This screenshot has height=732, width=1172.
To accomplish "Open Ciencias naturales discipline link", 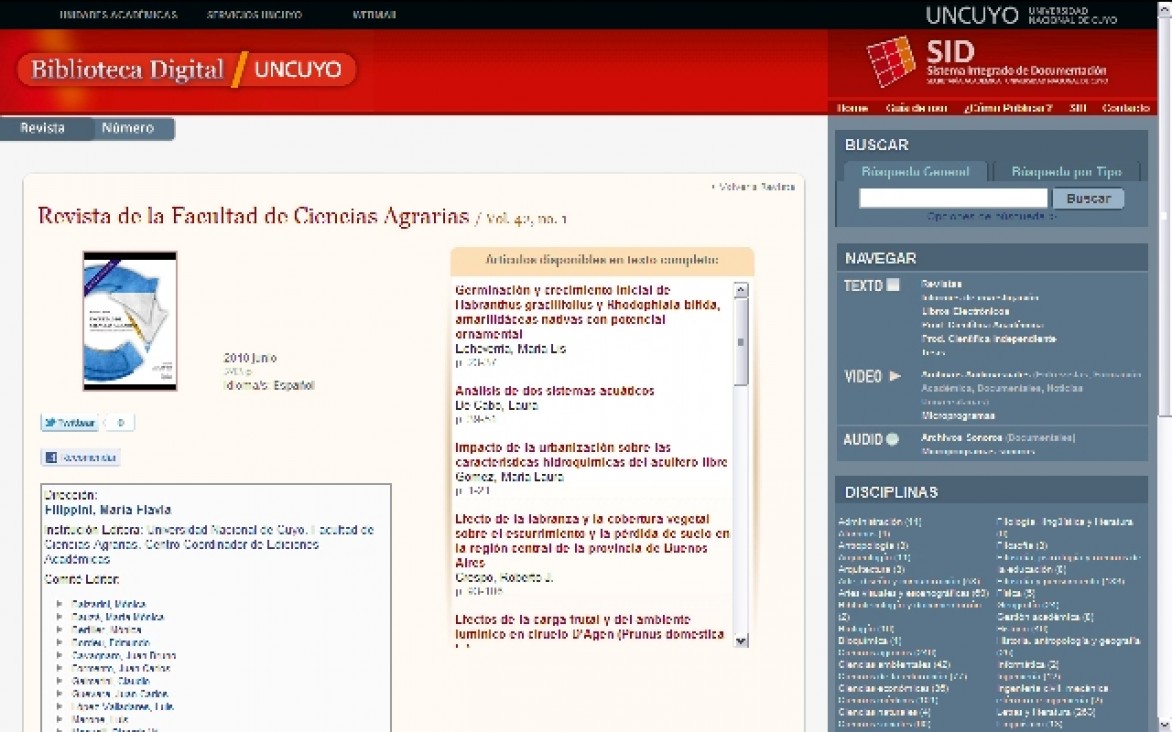I will point(884,713).
